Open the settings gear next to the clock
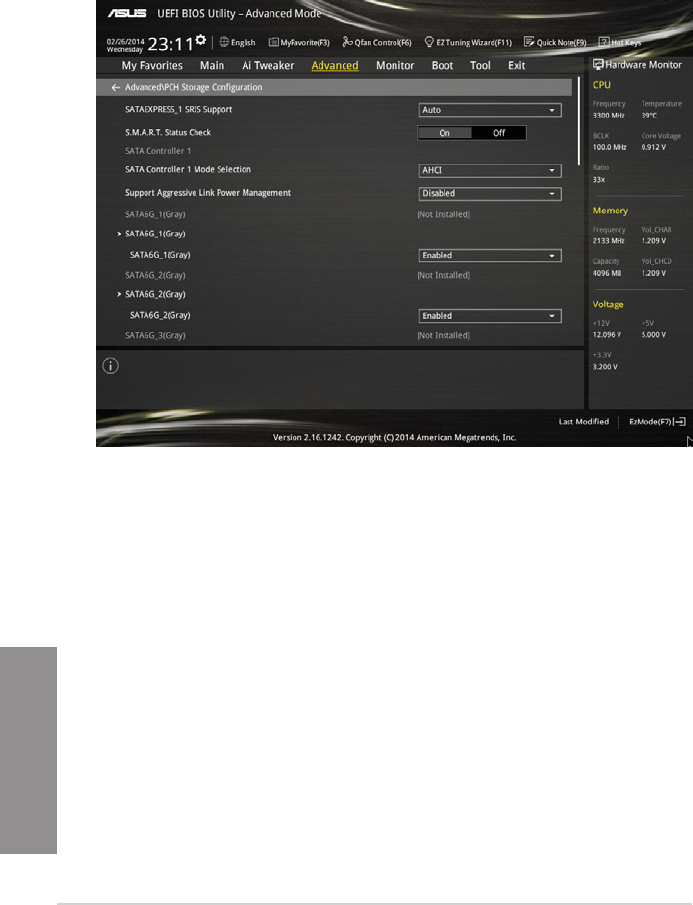This screenshot has width=693, height=905. [200, 40]
